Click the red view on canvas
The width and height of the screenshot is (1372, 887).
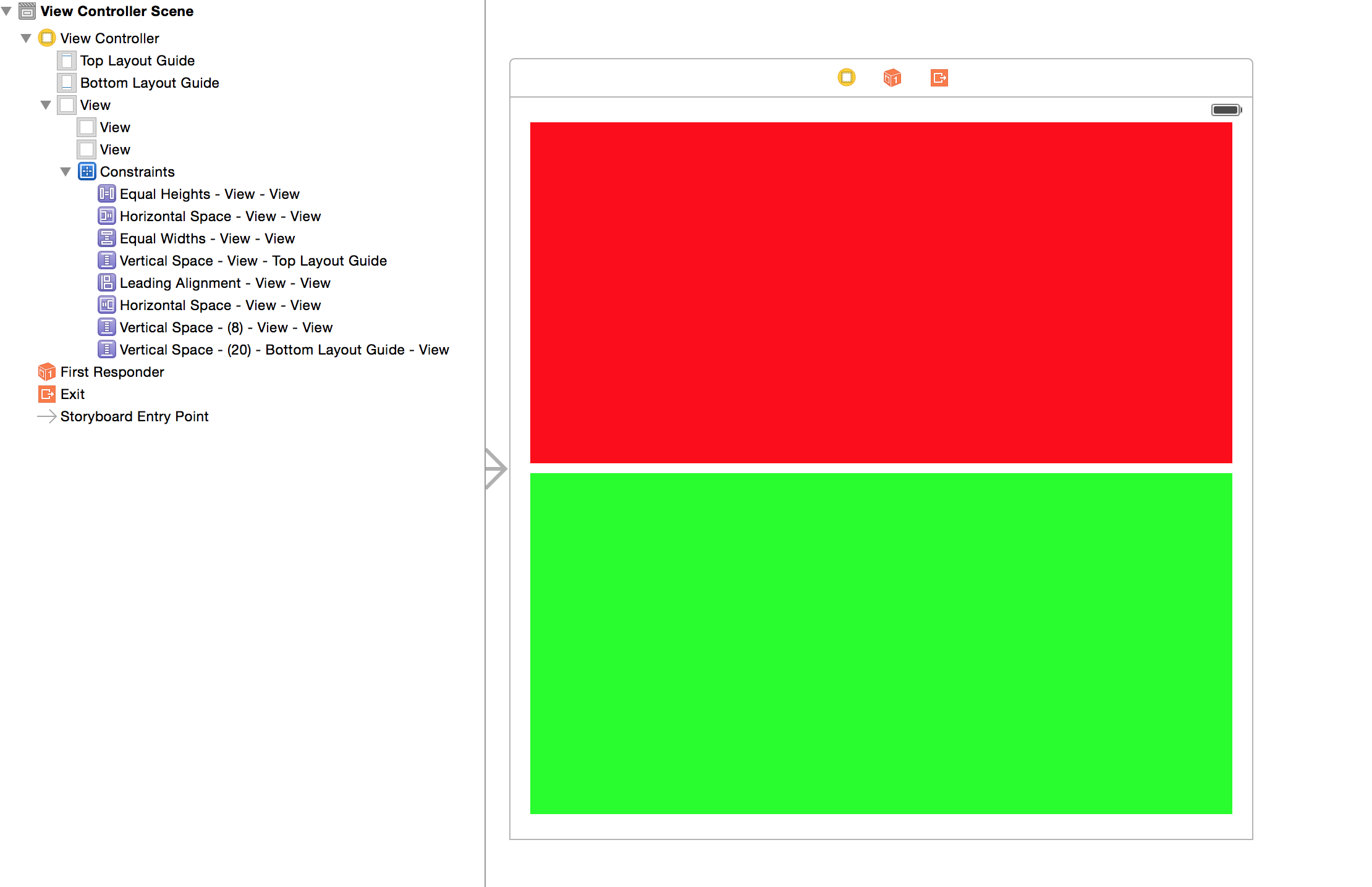pos(881,293)
